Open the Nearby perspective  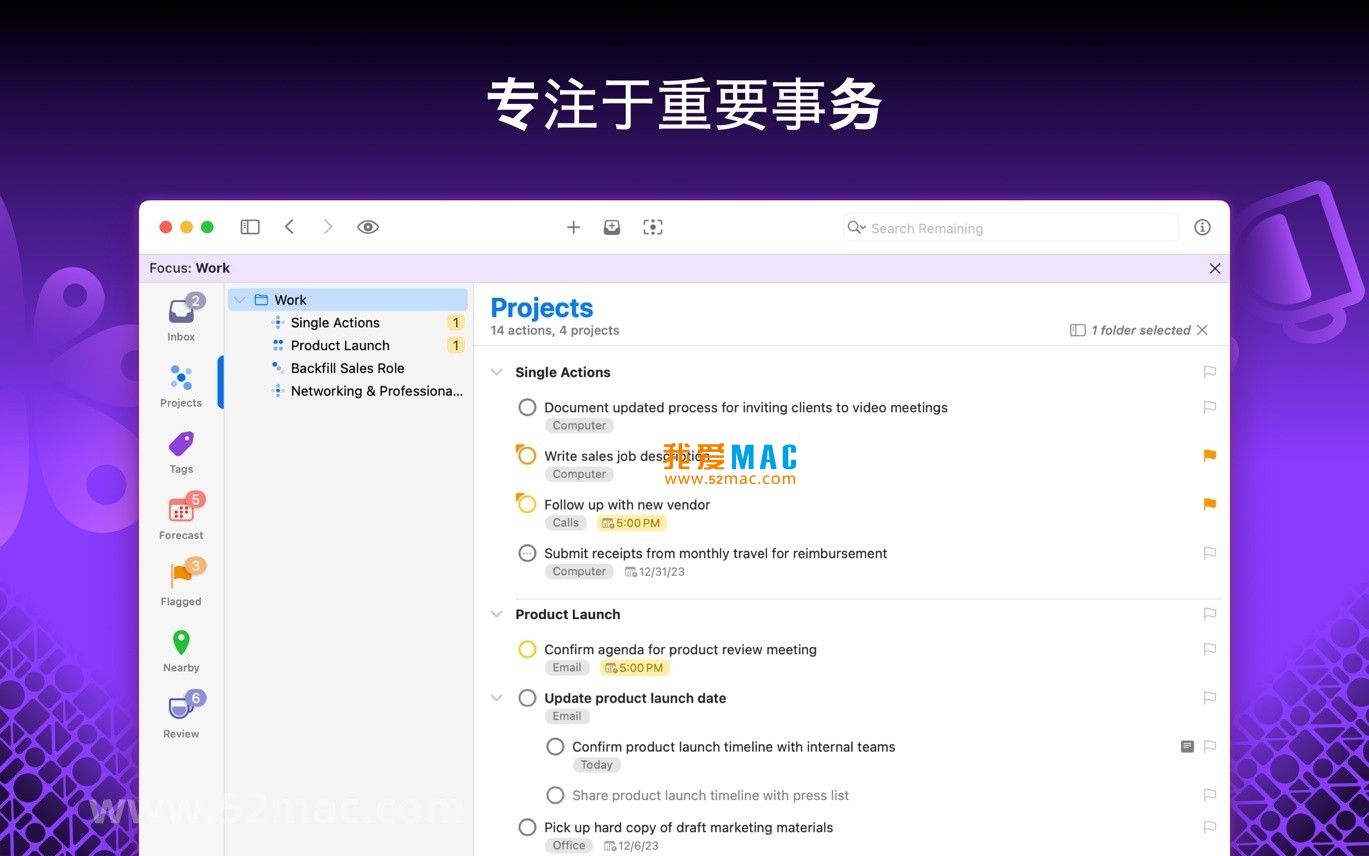point(181,645)
